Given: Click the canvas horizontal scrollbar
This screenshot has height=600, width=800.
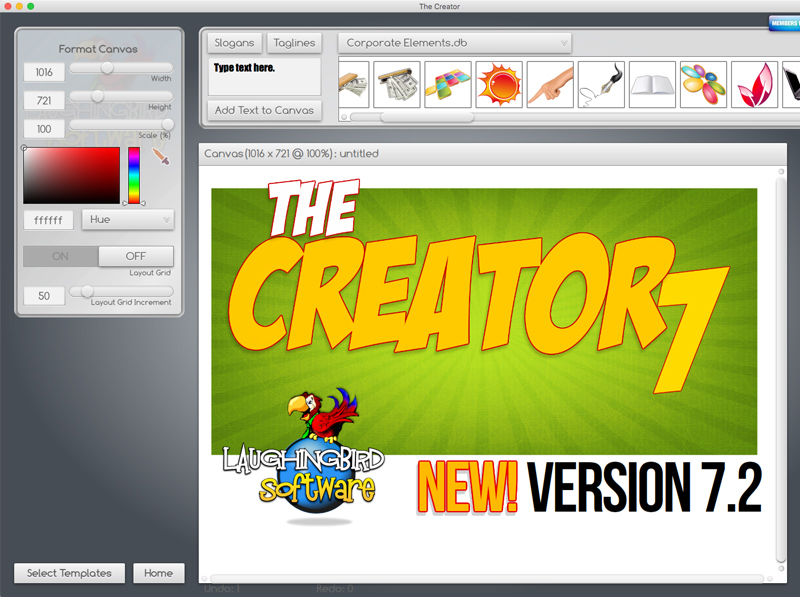Looking at the screenshot, I should (x=487, y=579).
